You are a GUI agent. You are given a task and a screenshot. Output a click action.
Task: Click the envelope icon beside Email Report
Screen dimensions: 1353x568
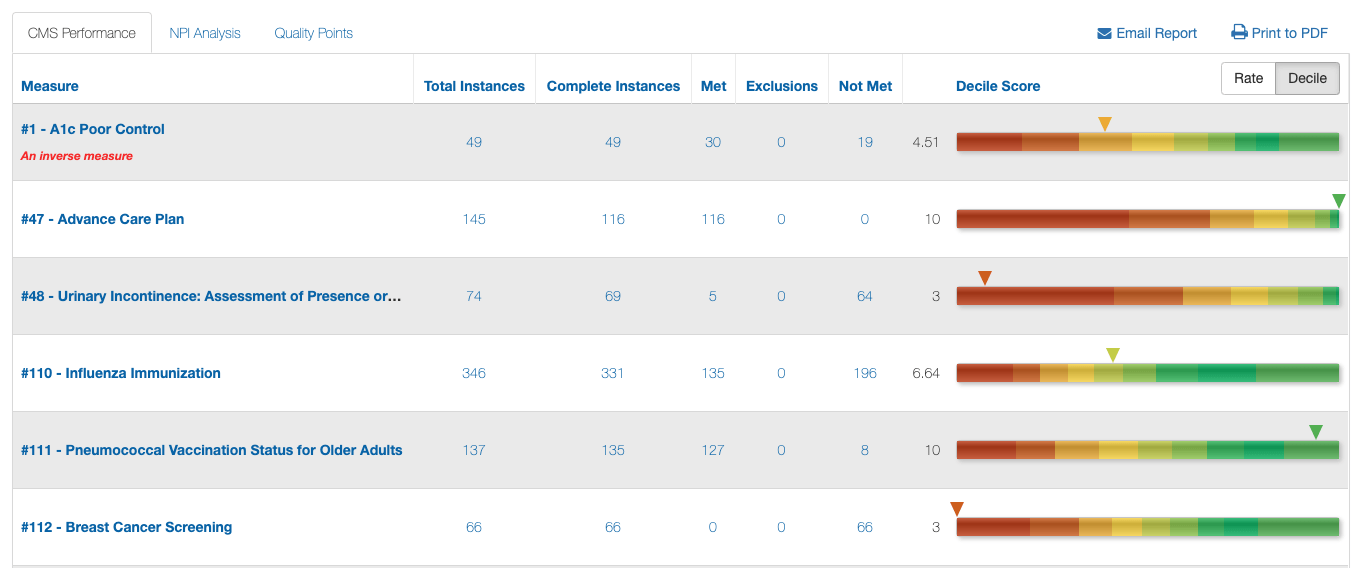point(1104,34)
